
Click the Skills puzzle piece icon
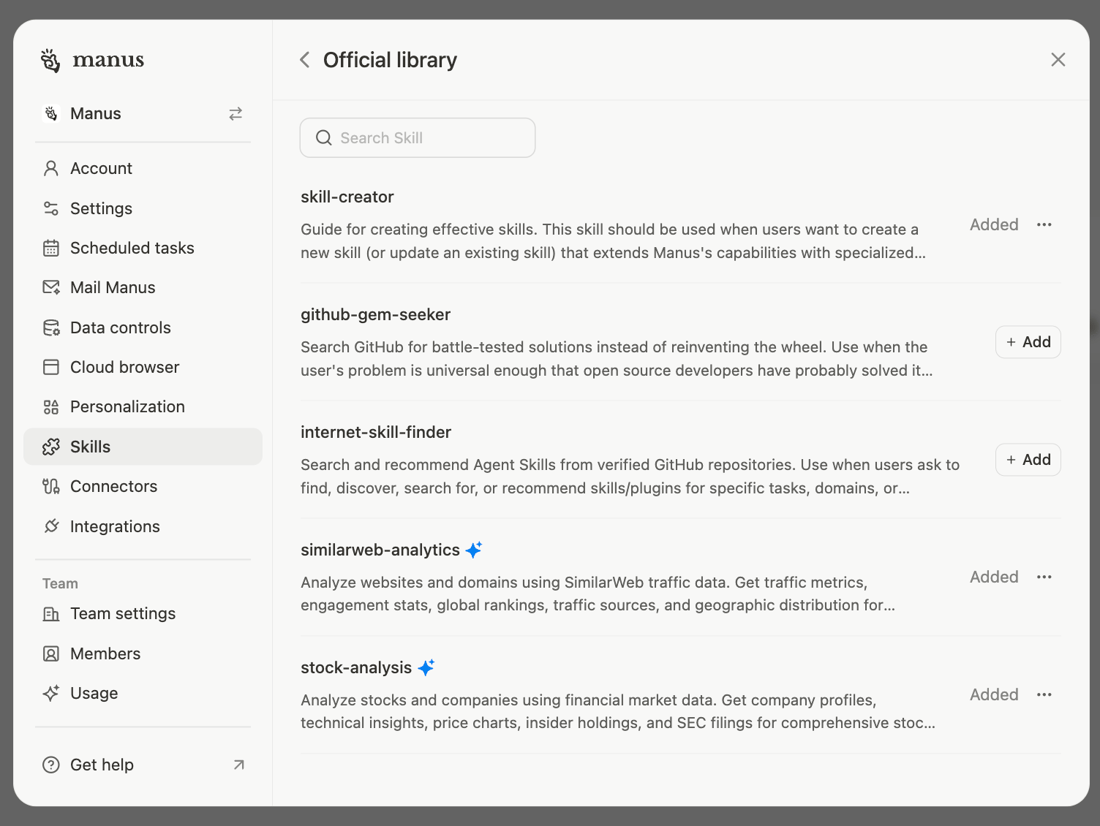click(x=51, y=447)
